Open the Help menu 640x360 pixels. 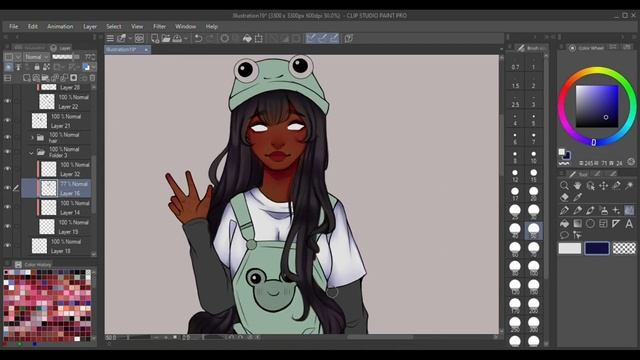point(211,27)
